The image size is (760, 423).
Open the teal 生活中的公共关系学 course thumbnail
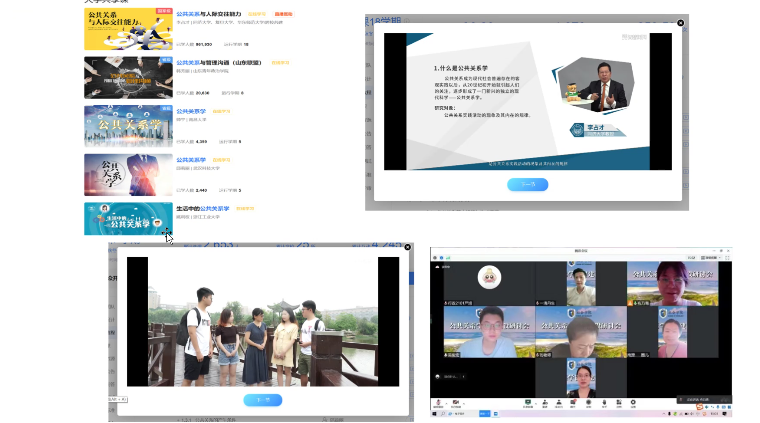128,219
